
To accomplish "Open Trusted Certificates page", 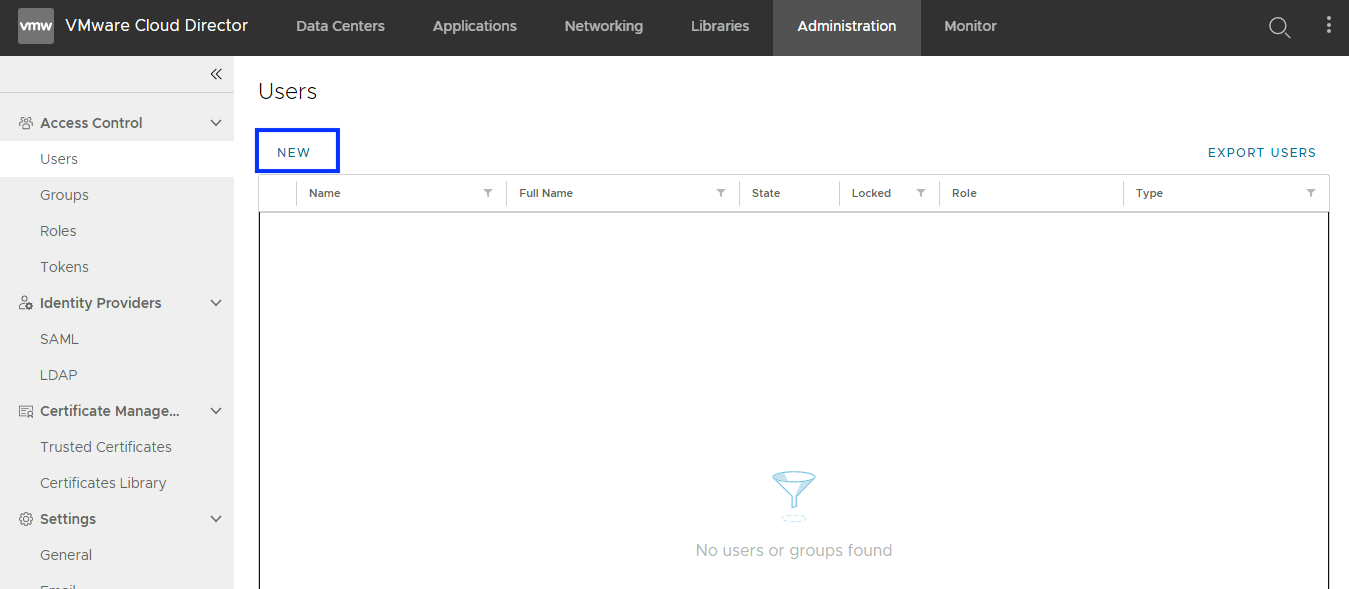I will [106, 447].
